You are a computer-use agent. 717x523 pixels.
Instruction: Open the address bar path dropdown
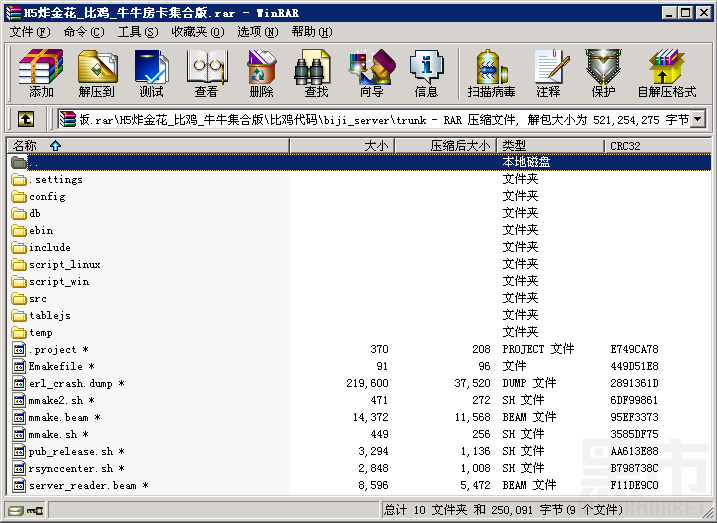(x=698, y=120)
